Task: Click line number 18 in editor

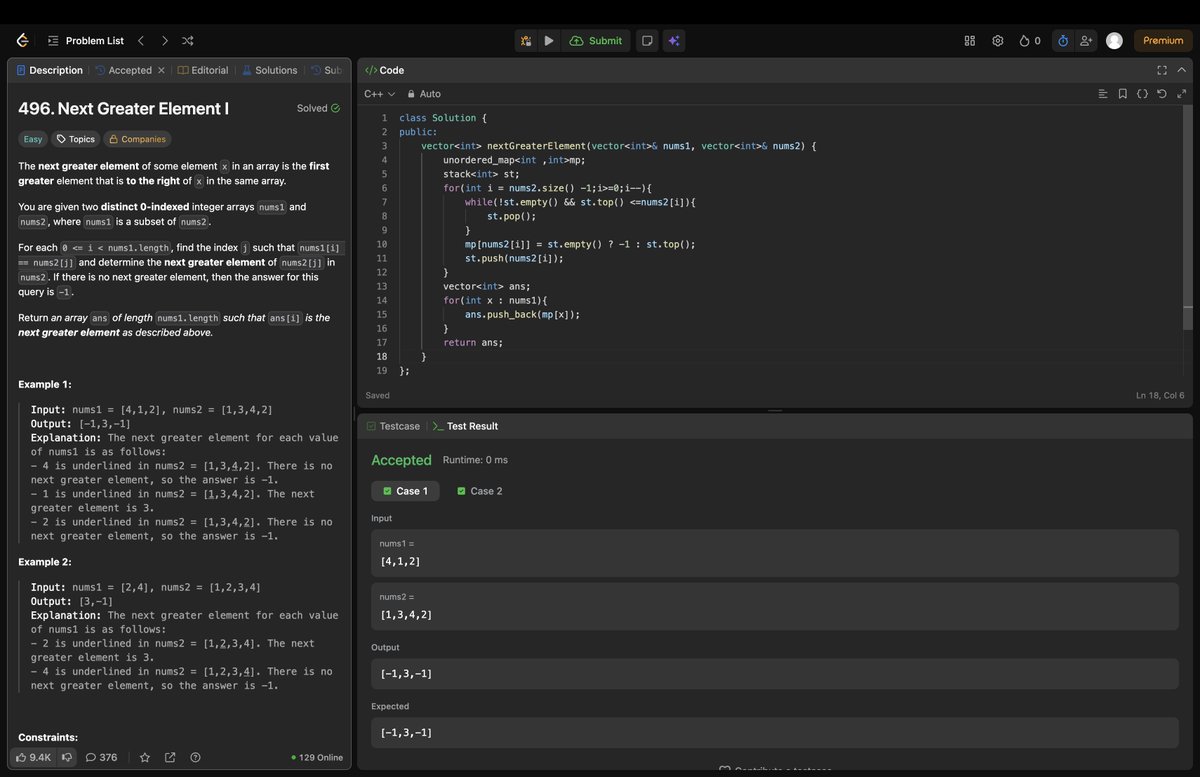Action: [382, 356]
